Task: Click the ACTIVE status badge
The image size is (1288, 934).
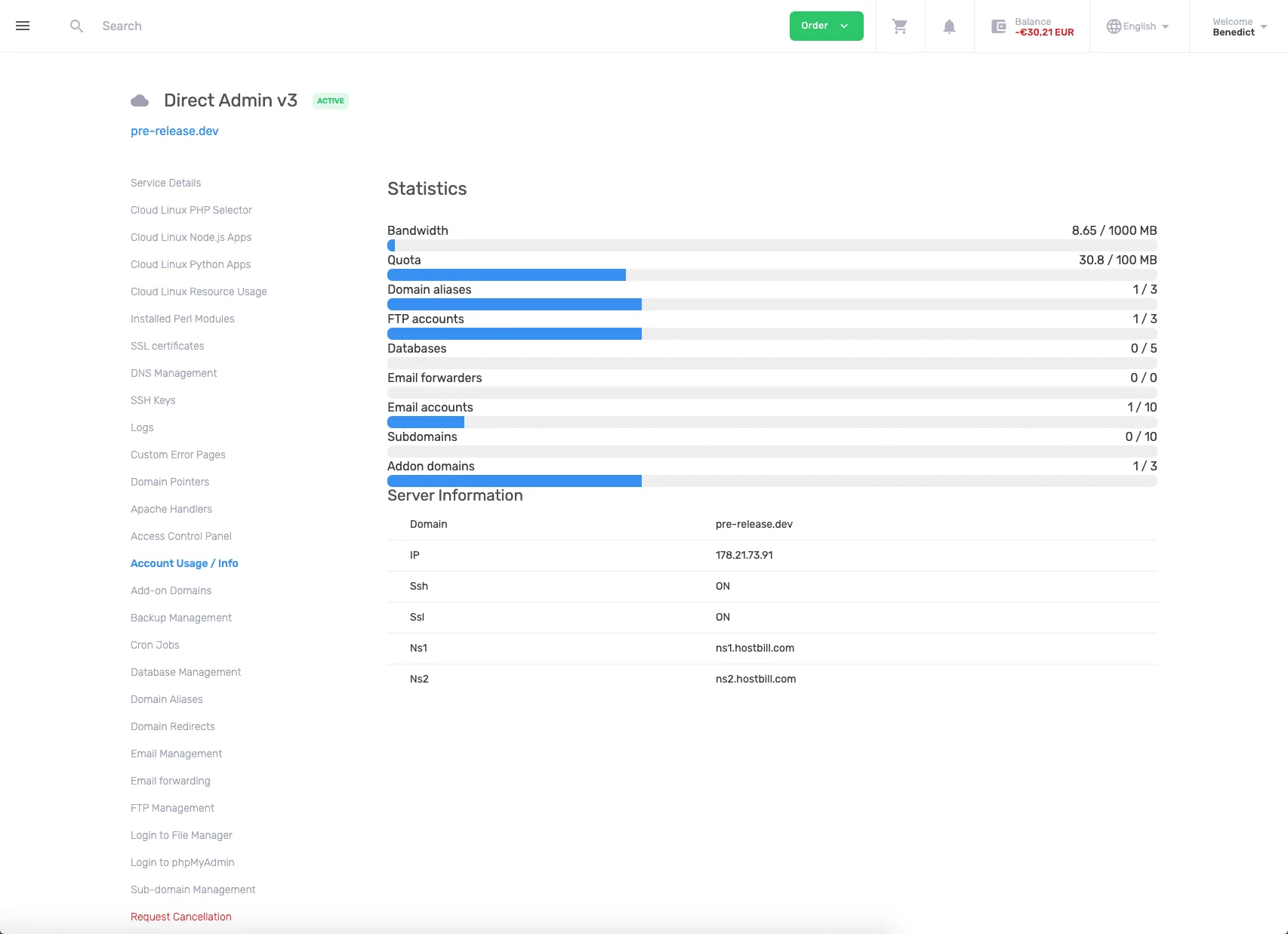Action: (x=330, y=100)
